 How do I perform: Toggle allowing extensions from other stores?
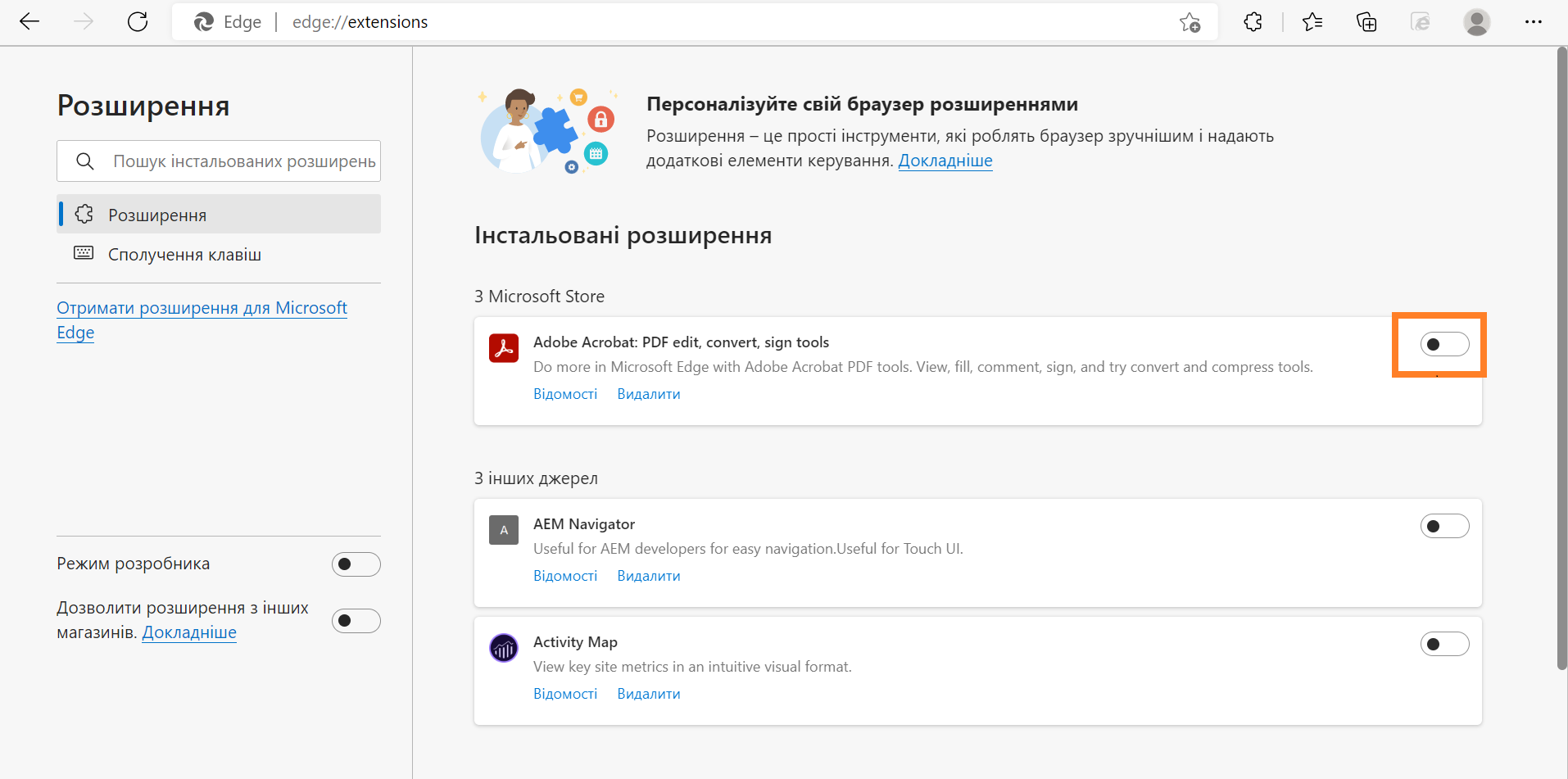pyautogui.click(x=356, y=621)
